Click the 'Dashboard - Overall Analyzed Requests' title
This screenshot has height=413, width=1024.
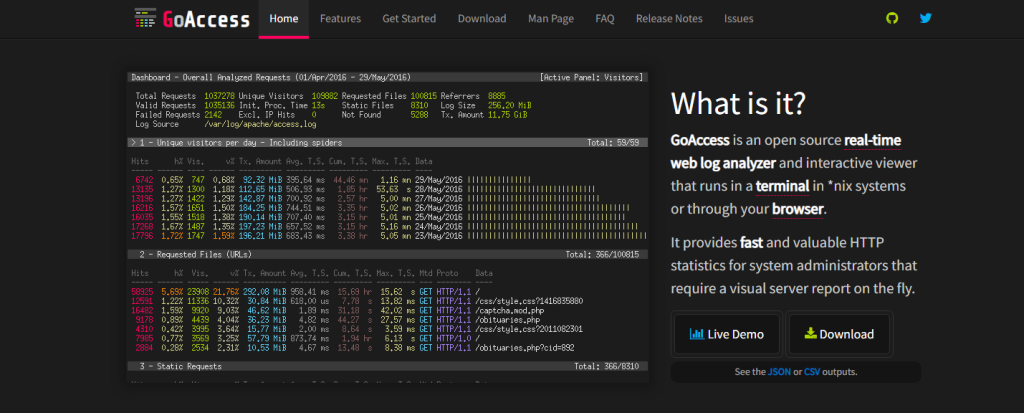(271, 77)
